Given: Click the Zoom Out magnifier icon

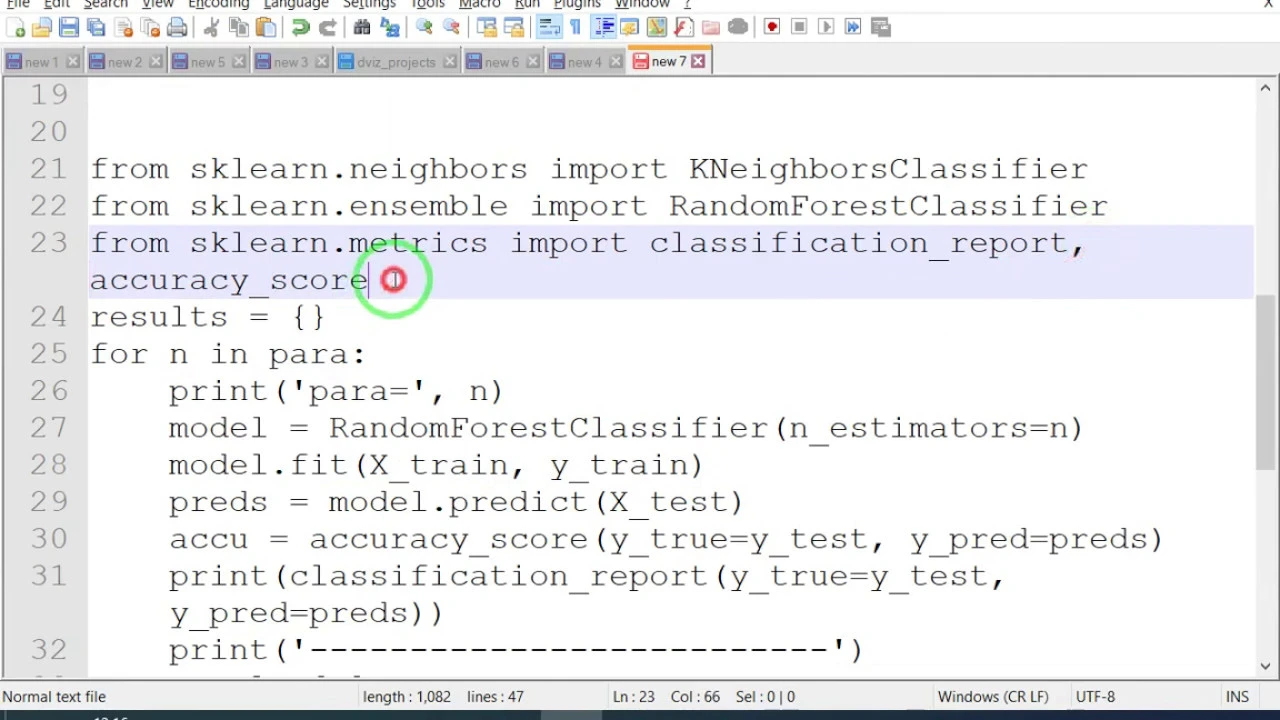Looking at the screenshot, I should click(x=451, y=27).
